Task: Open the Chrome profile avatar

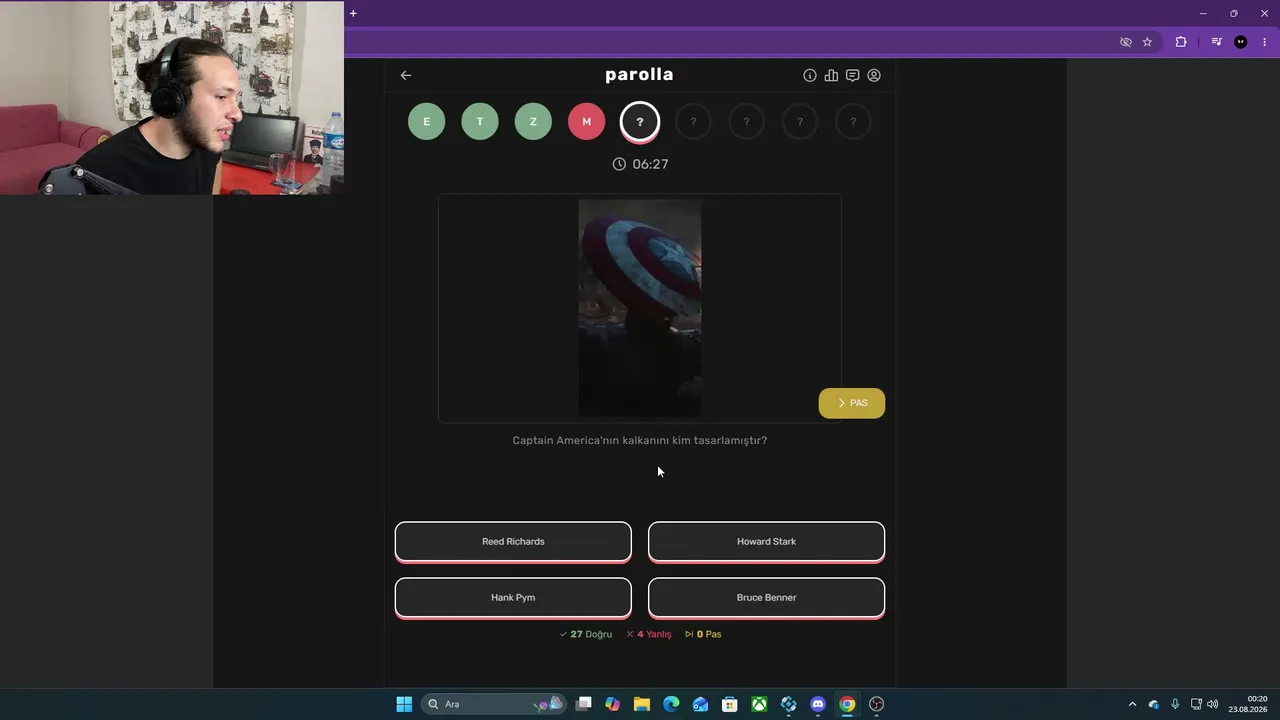Action: 1241,42
